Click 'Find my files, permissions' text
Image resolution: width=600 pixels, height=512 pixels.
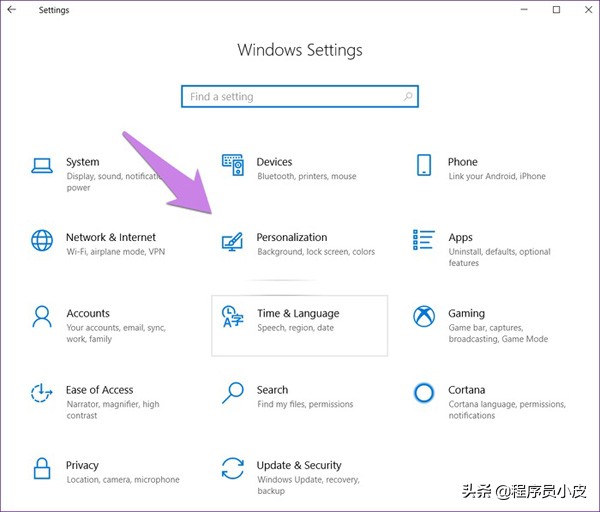[305, 404]
